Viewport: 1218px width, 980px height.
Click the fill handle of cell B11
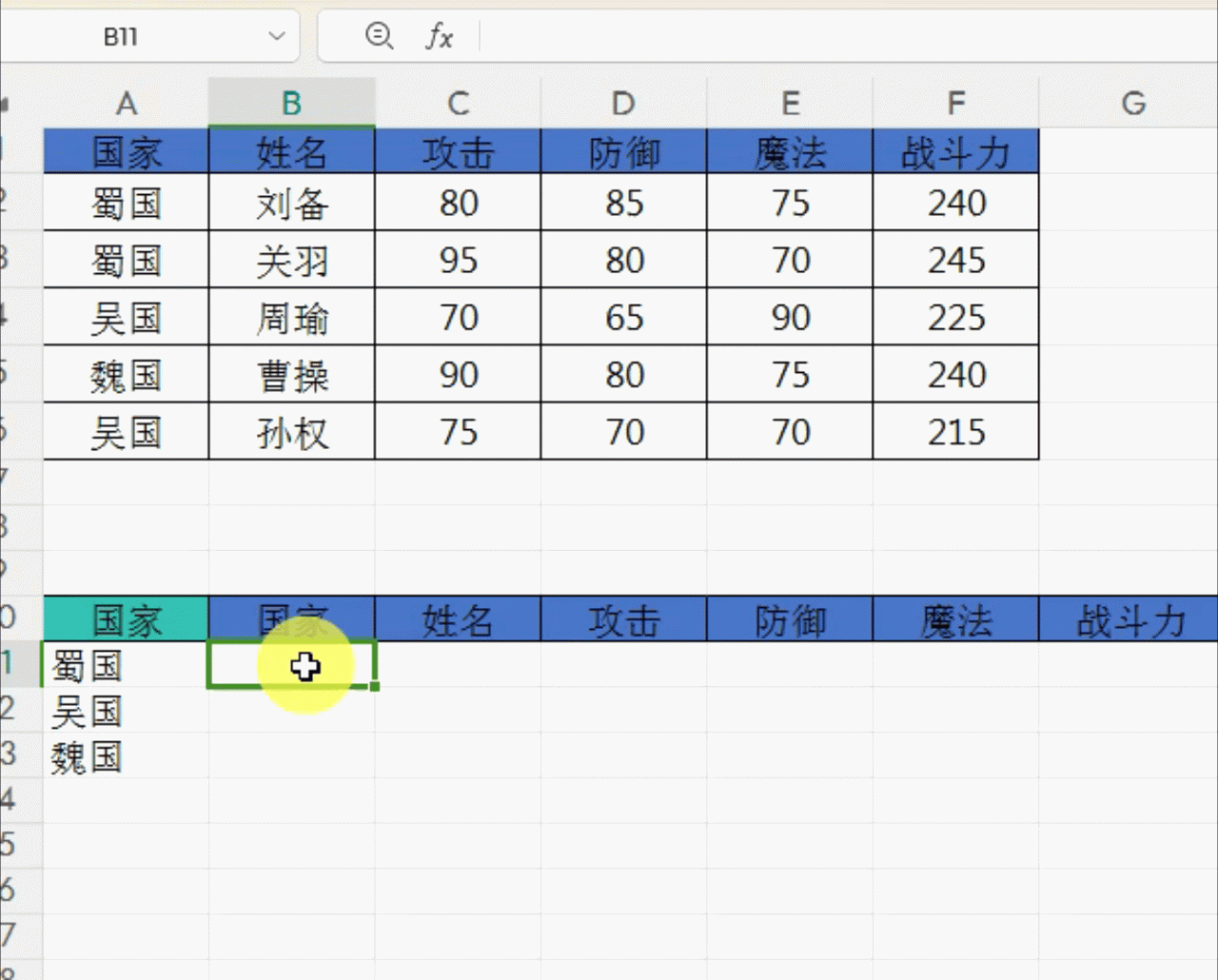pos(375,686)
